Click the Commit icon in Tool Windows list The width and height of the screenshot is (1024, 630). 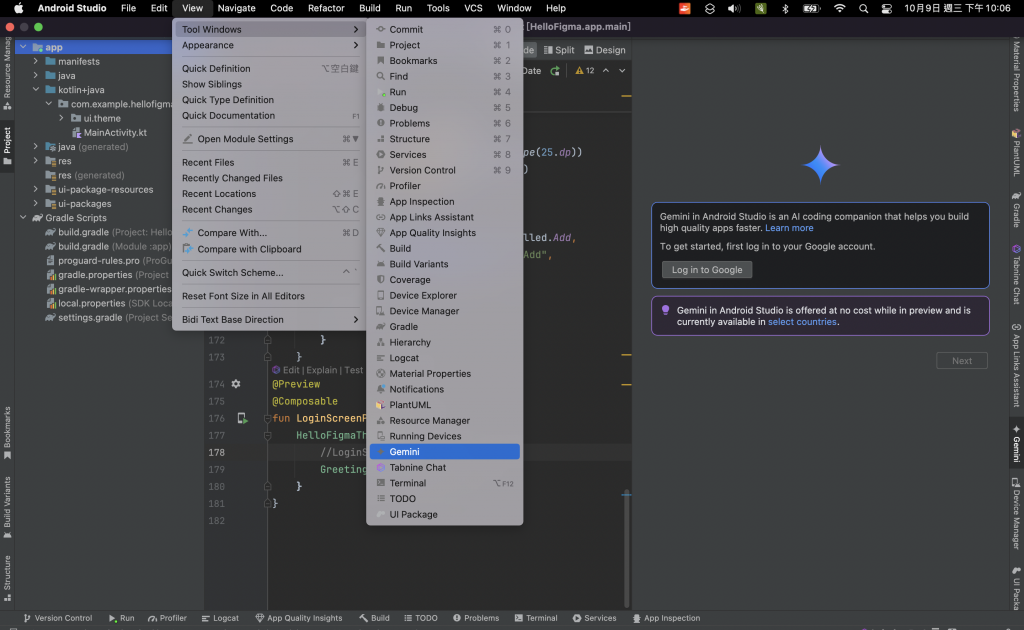(x=381, y=29)
